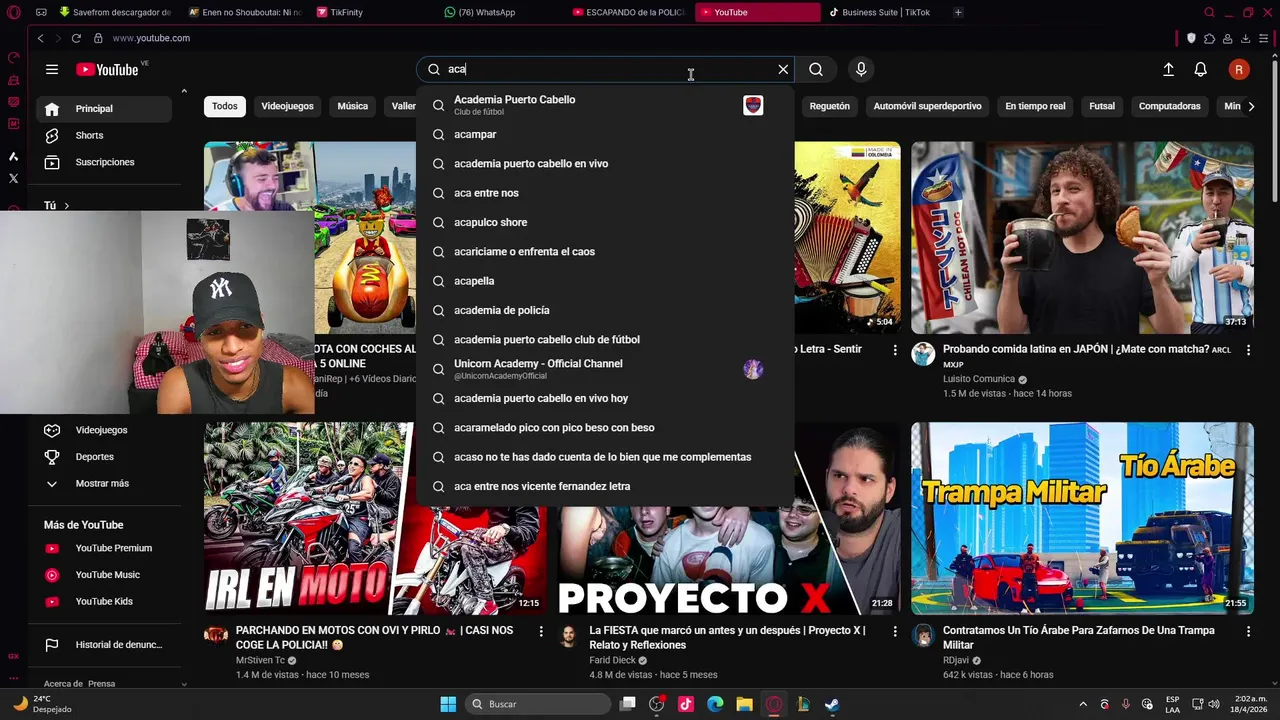
Task: Open Steam from the taskbar
Action: [832, 704]
